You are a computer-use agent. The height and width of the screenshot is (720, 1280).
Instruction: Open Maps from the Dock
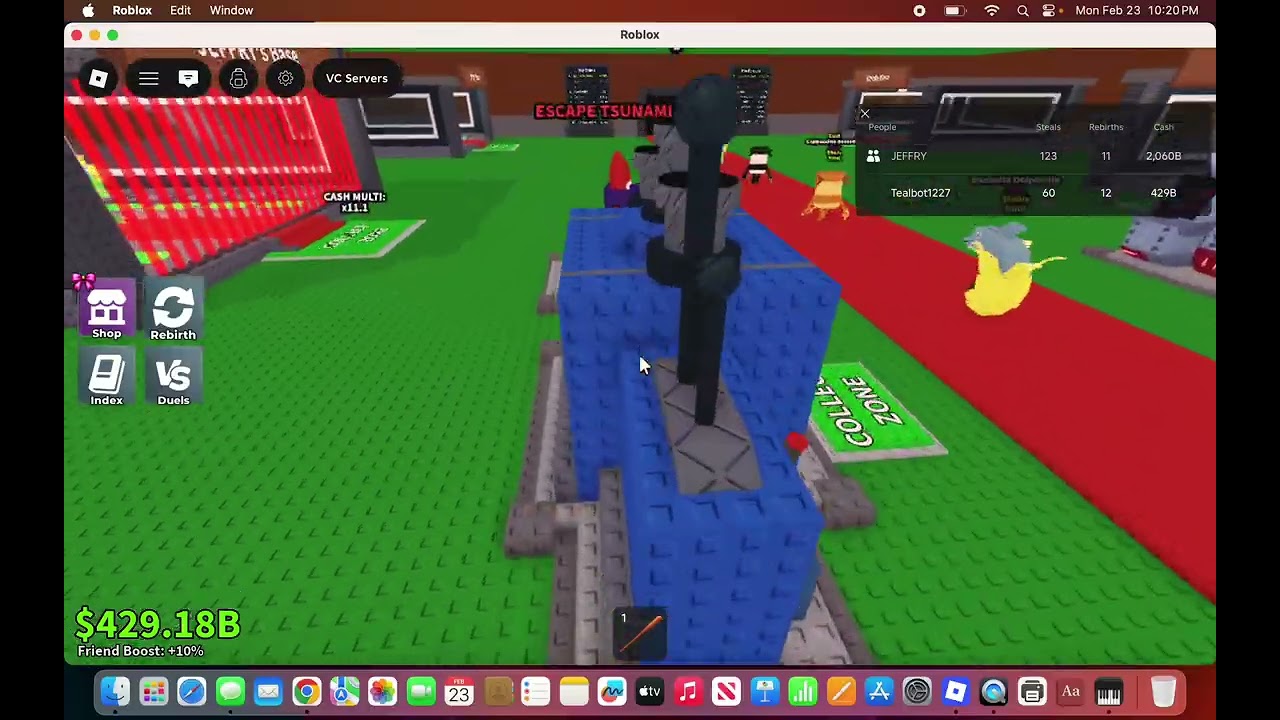tap(344, 691)
